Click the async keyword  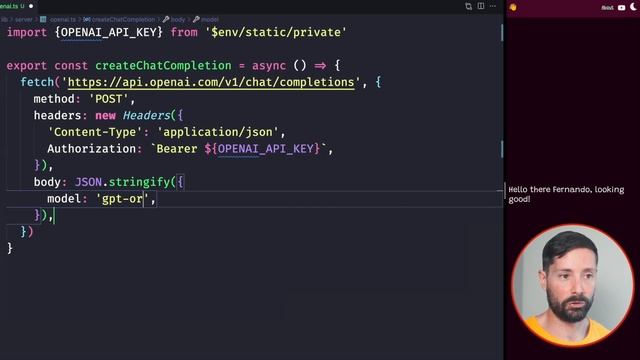coord(269,66)
